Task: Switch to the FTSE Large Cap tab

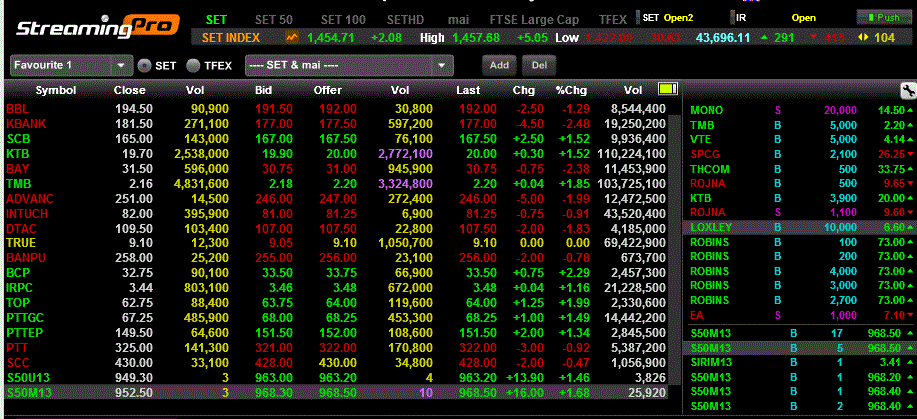Action: coord(534,19)
